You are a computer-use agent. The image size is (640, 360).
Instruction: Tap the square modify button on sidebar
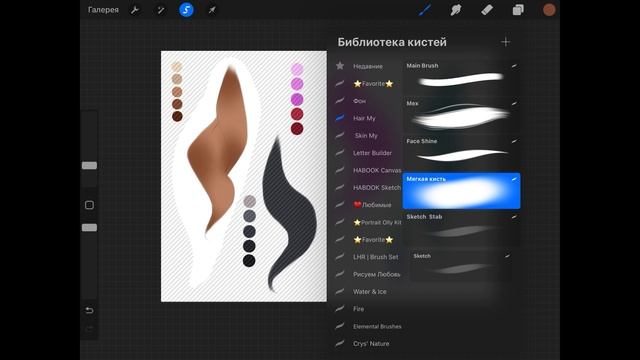pos(89,205)
